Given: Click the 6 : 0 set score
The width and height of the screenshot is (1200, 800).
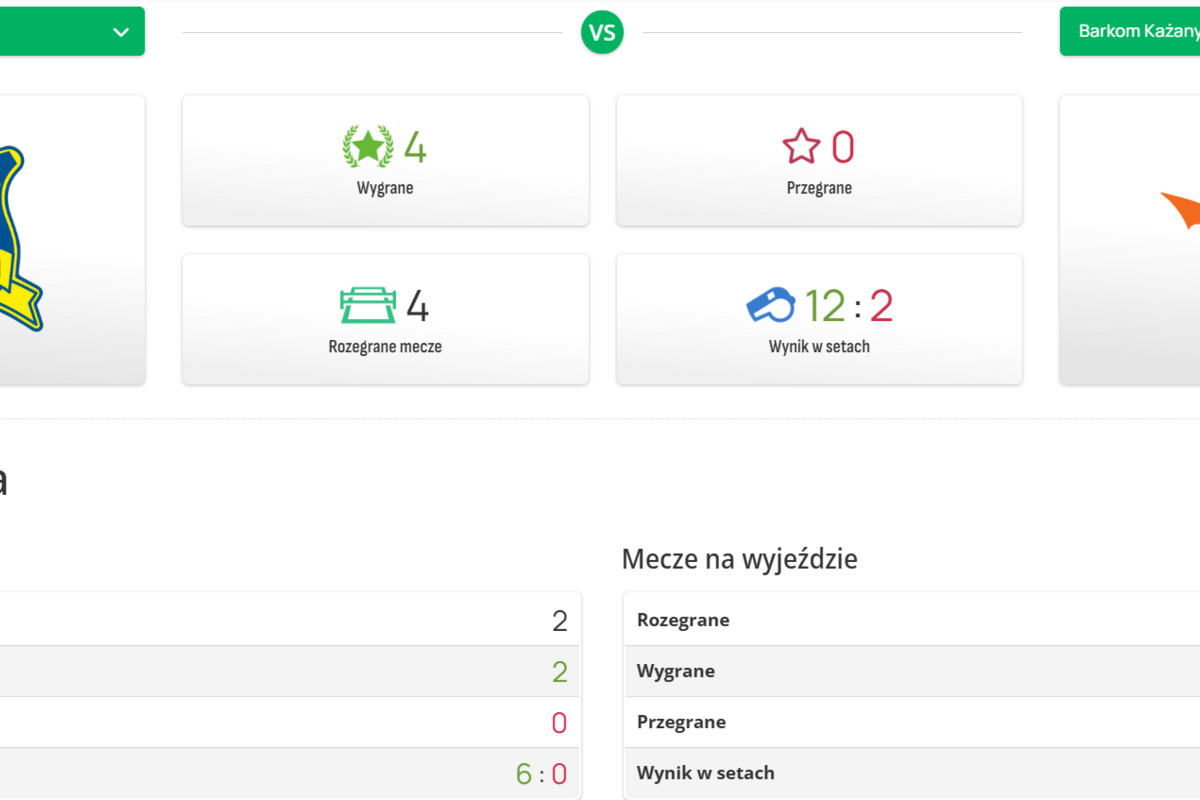Looking at the screenshot, I should tap(541, 774).
